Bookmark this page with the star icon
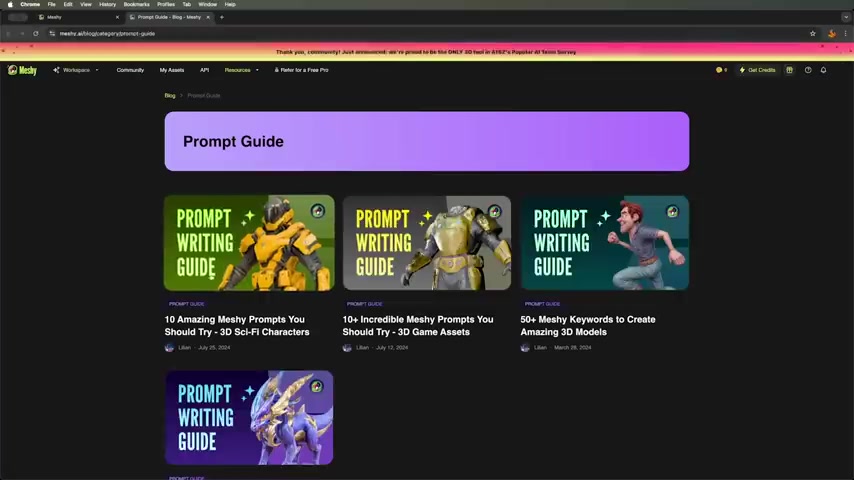 (813, 34)
